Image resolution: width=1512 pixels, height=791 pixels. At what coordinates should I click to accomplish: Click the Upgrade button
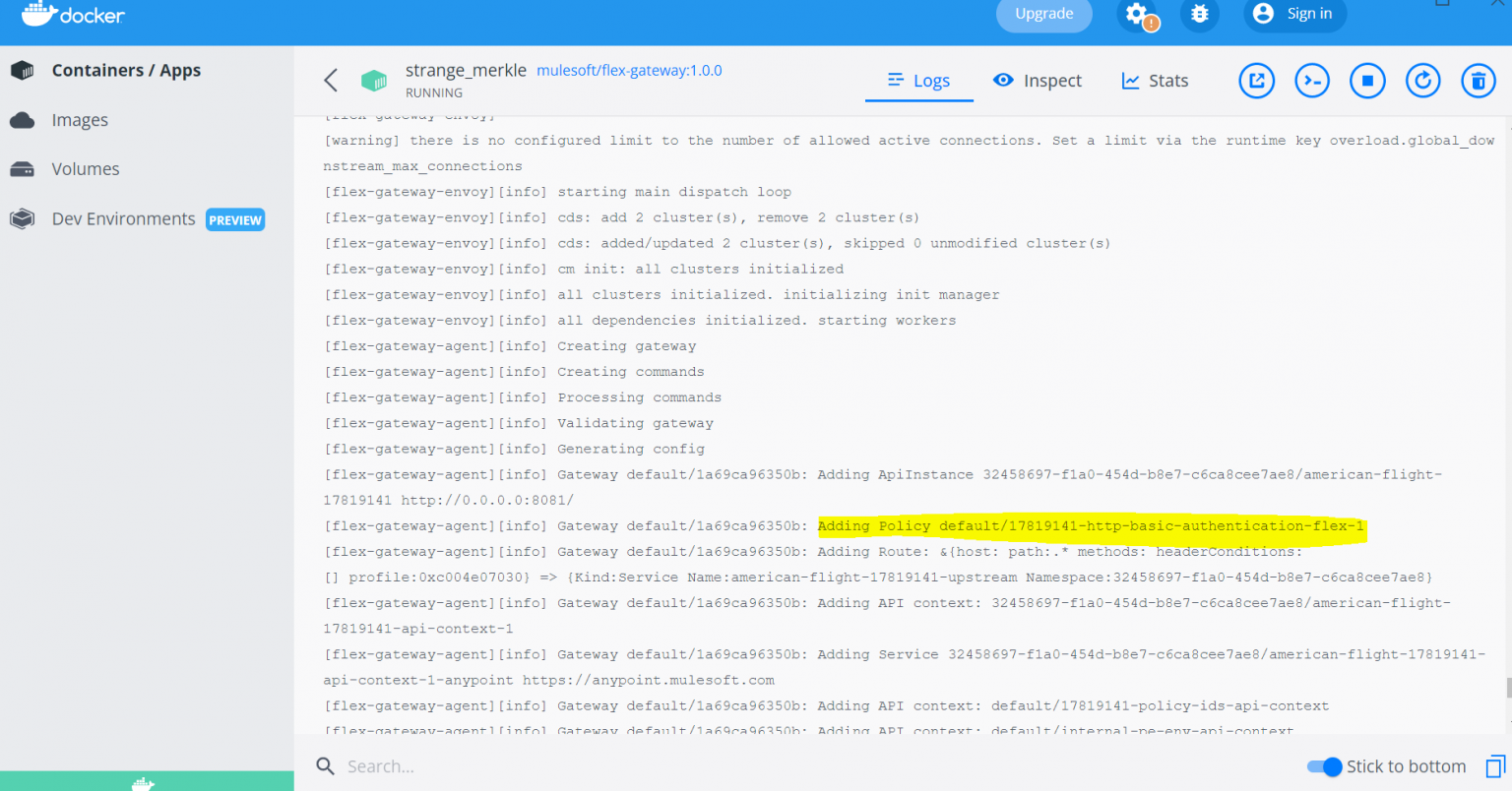pos(1043,14)
